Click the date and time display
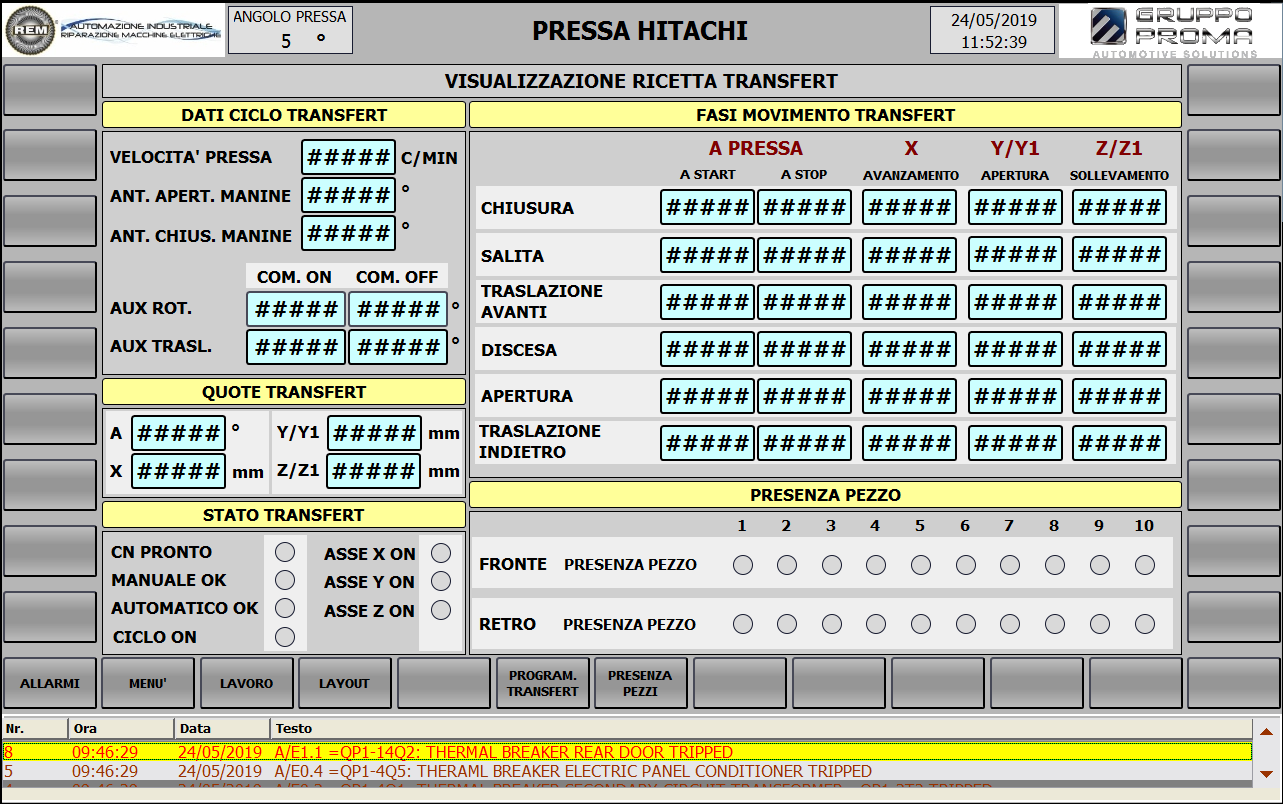This screenshot has height=804, width=1283. pos(993,30)
